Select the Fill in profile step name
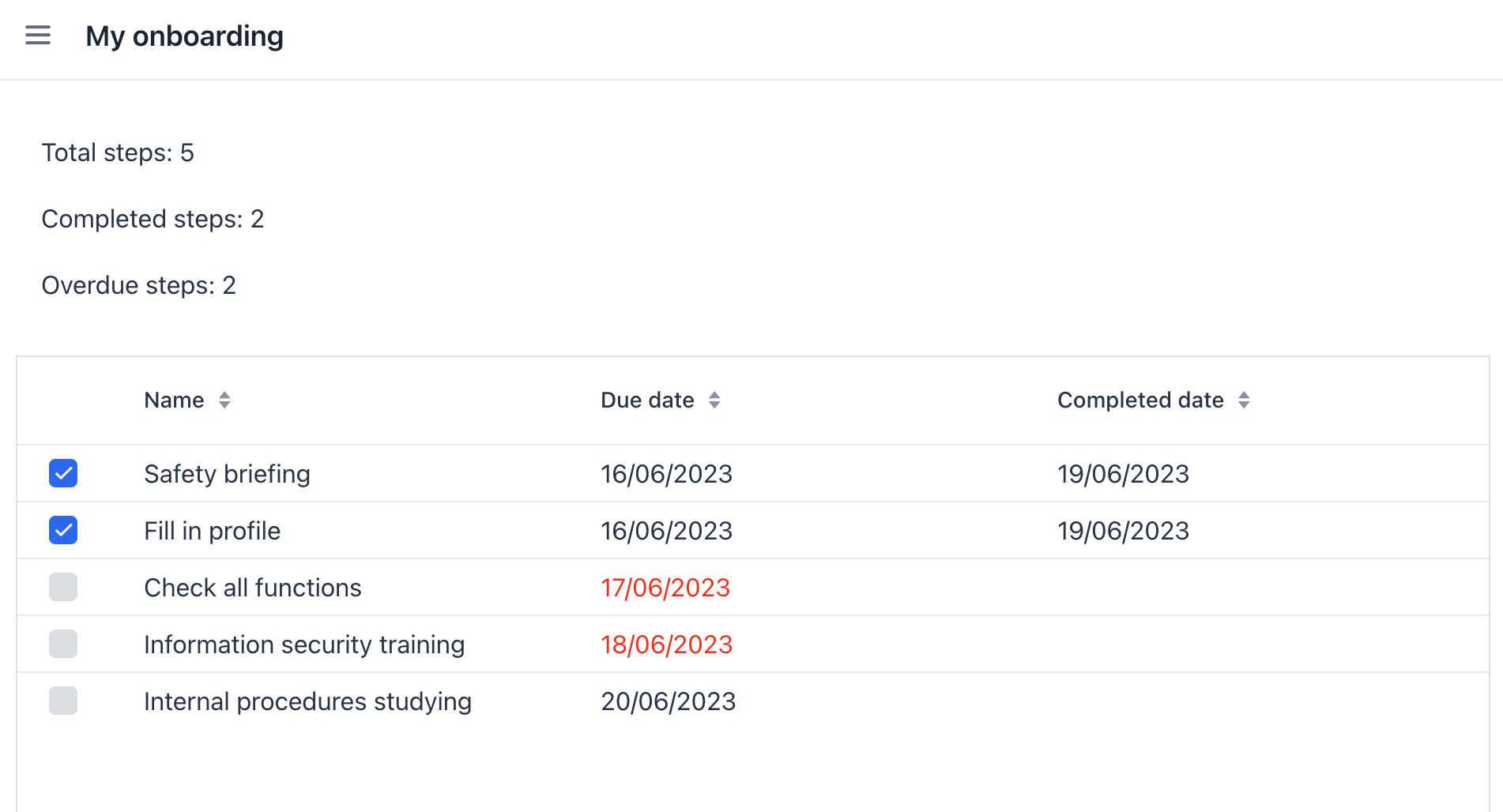 click(x=212, y=531)
